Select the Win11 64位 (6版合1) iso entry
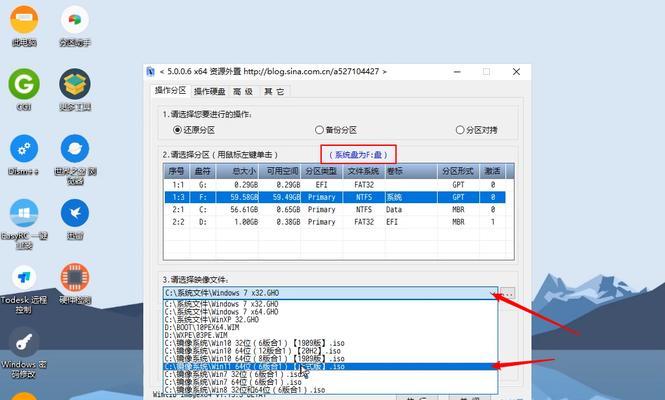This screenshot has width=665, height=400. click(330, 366)
